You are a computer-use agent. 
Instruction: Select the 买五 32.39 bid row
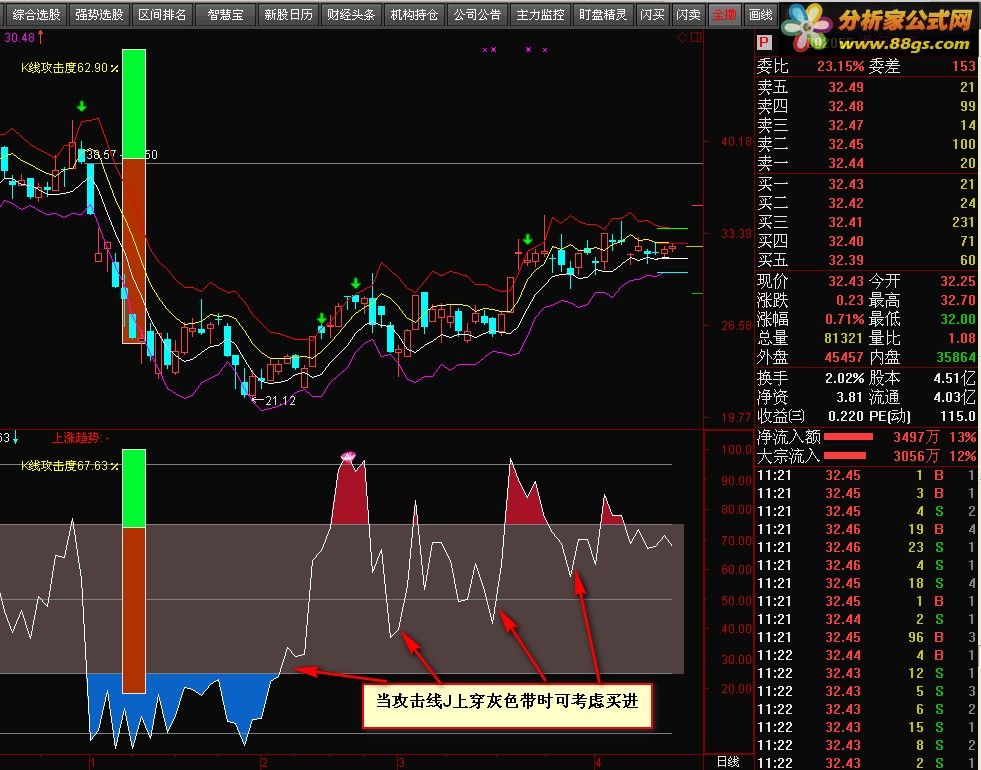click(x=867, y=260)
